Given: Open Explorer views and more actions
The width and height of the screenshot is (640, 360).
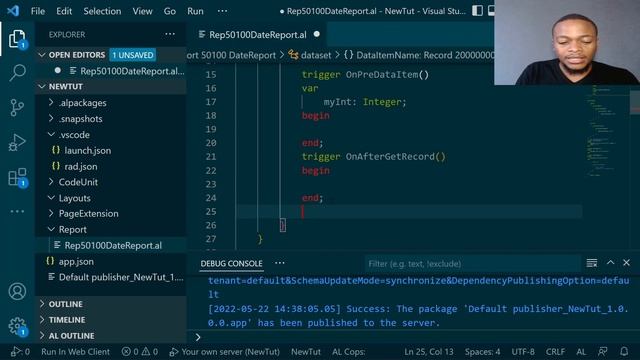Looking at the screenshot, I should (170, 34).
